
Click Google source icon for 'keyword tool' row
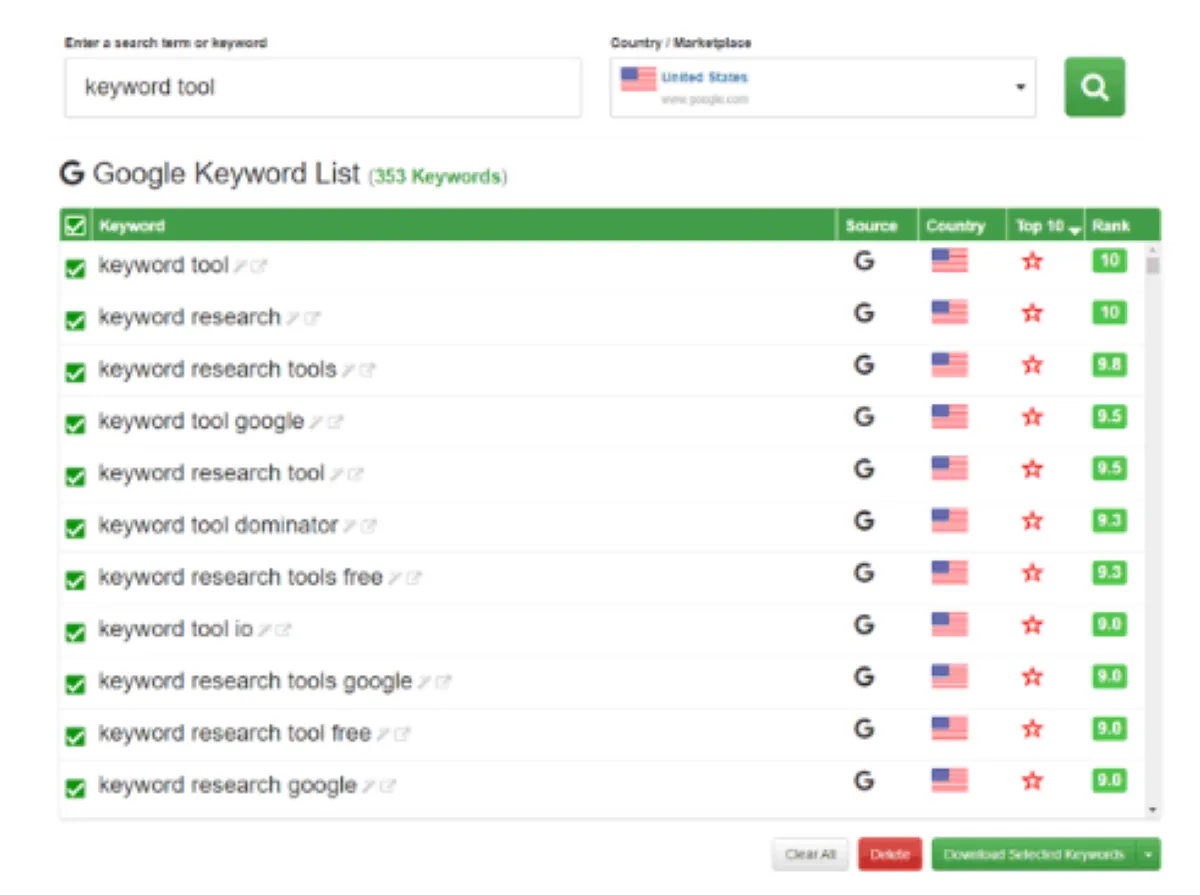coord(864,261)
